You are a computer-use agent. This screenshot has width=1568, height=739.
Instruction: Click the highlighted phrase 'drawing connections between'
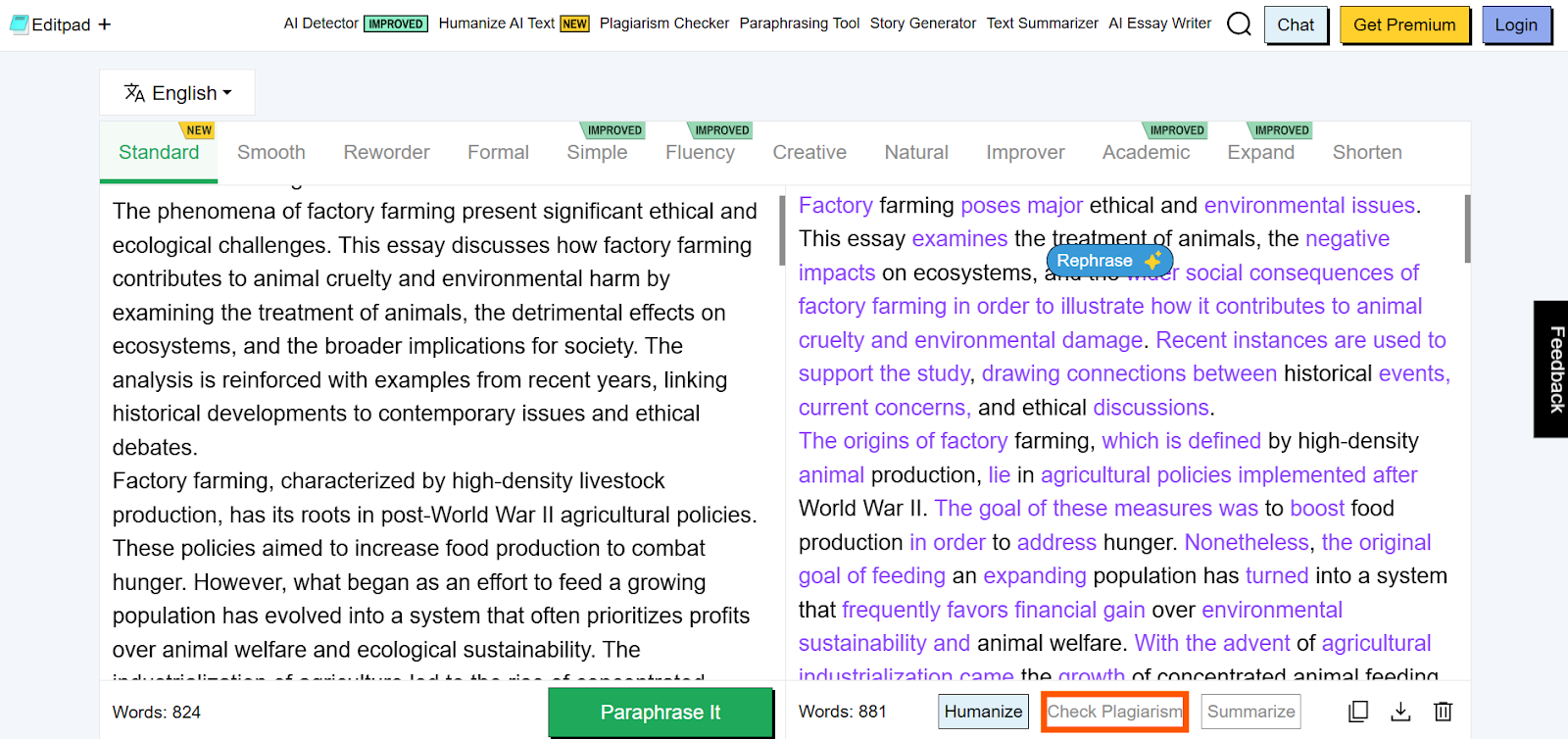[x=1129, y=374]
